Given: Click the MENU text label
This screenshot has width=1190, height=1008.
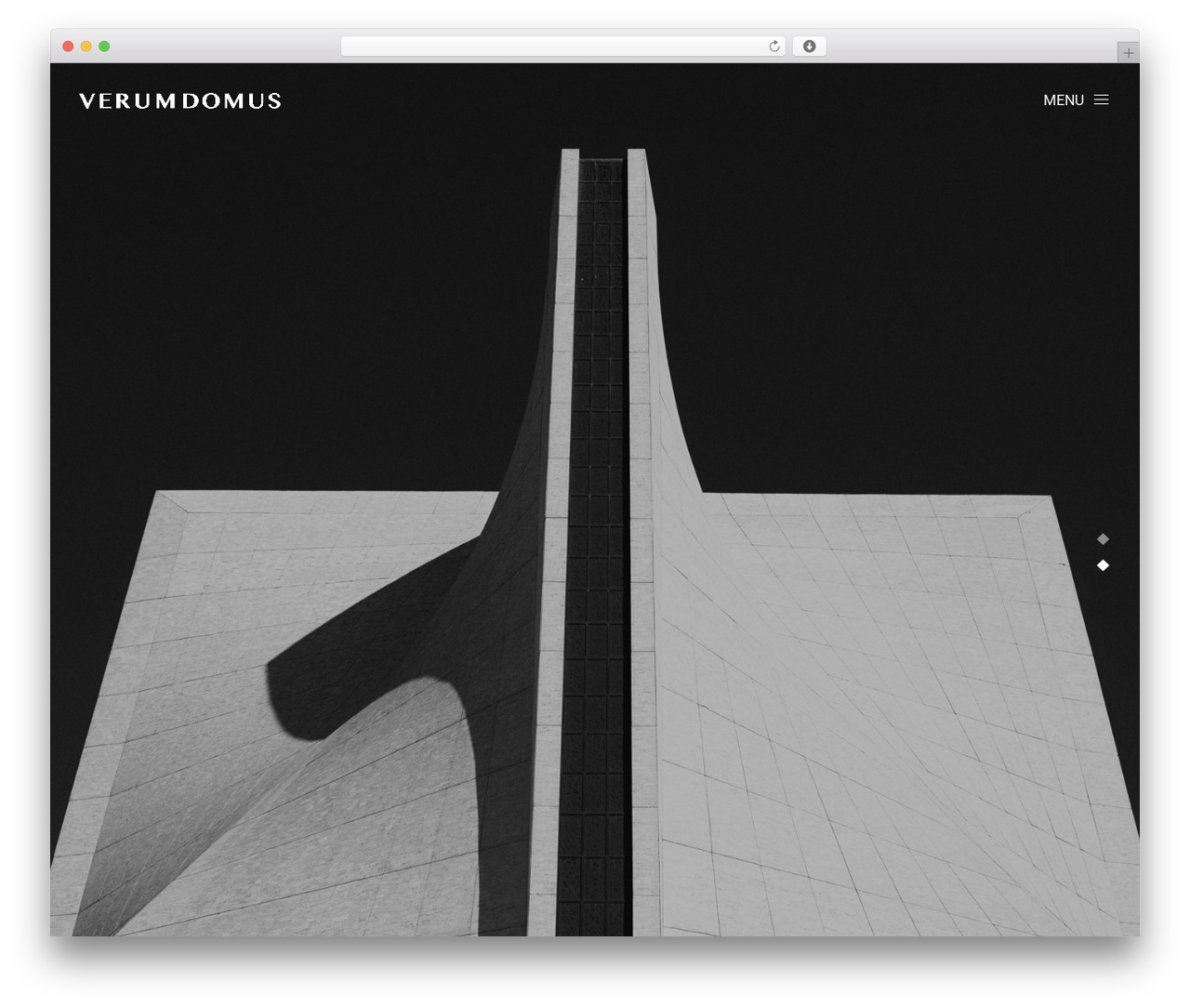Looking at the screenshot, I should click(1064, 100).
